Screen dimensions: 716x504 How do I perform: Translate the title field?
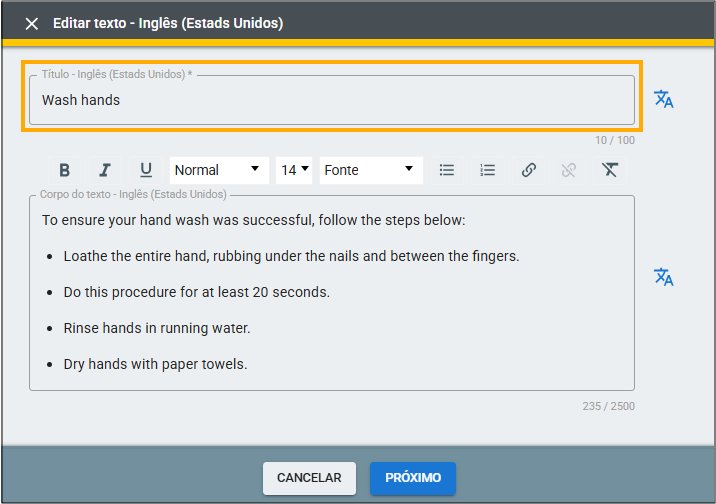[663, 99]
